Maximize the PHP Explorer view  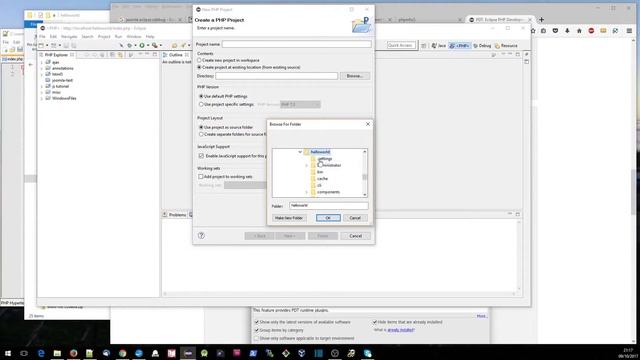click(x=155, y=54)
